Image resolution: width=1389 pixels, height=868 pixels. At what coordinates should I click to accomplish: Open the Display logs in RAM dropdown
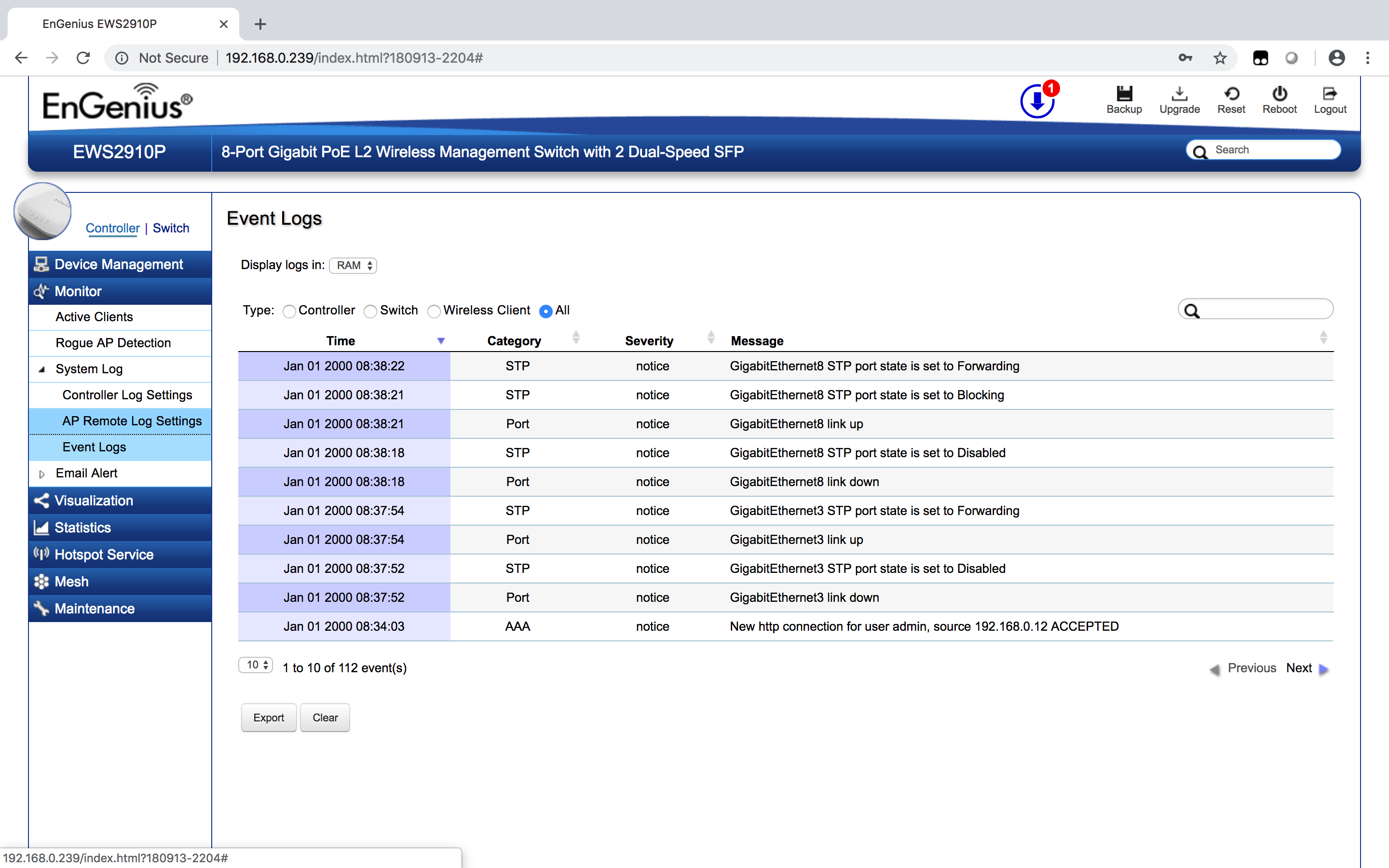[x=353, y=265]
